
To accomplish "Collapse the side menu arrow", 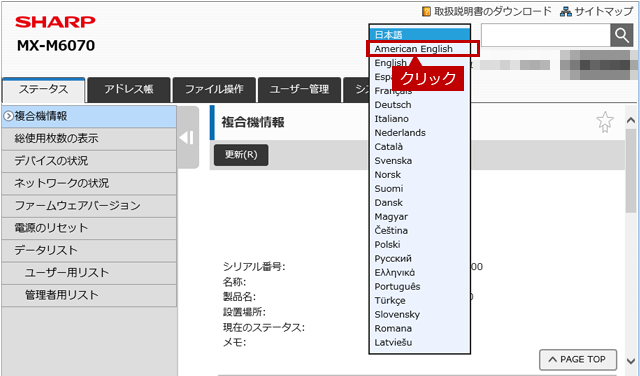I will click(x=187, y=138).
